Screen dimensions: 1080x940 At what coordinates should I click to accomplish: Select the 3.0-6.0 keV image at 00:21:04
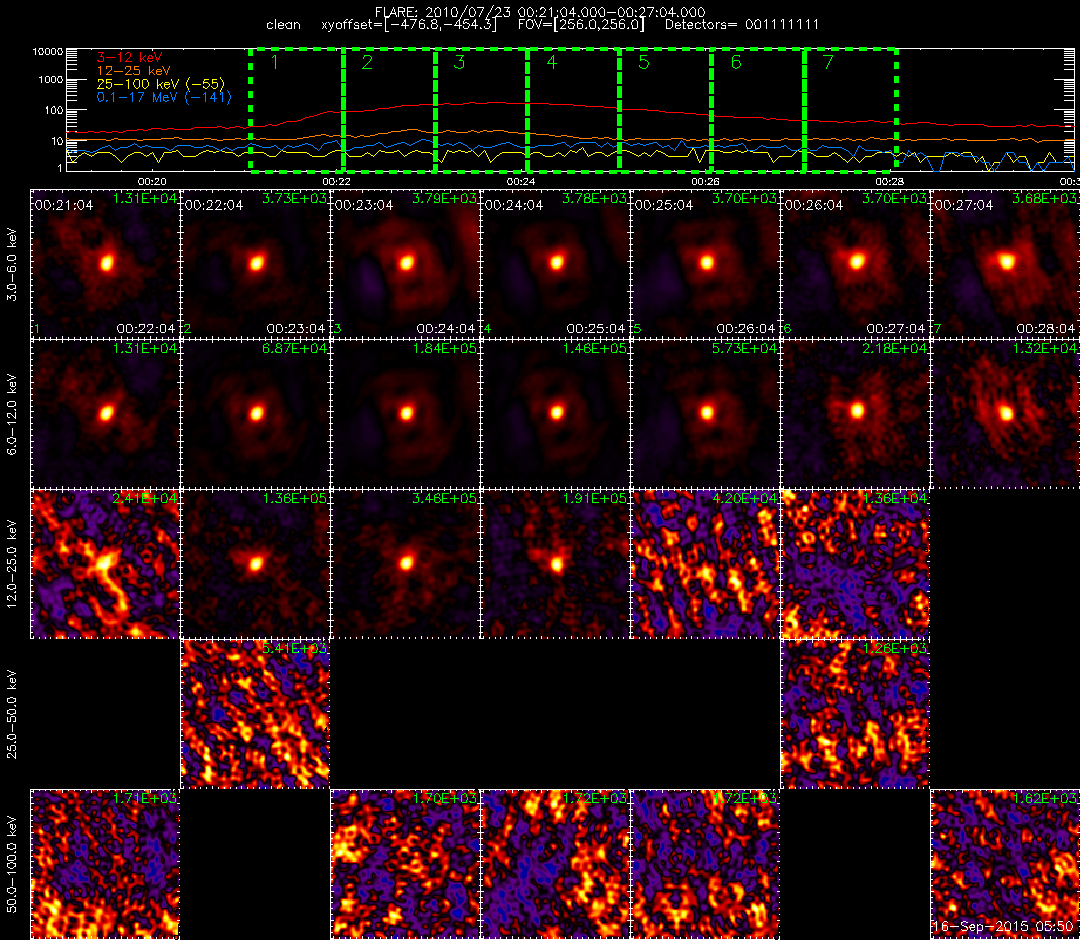(x=105, y=264)
